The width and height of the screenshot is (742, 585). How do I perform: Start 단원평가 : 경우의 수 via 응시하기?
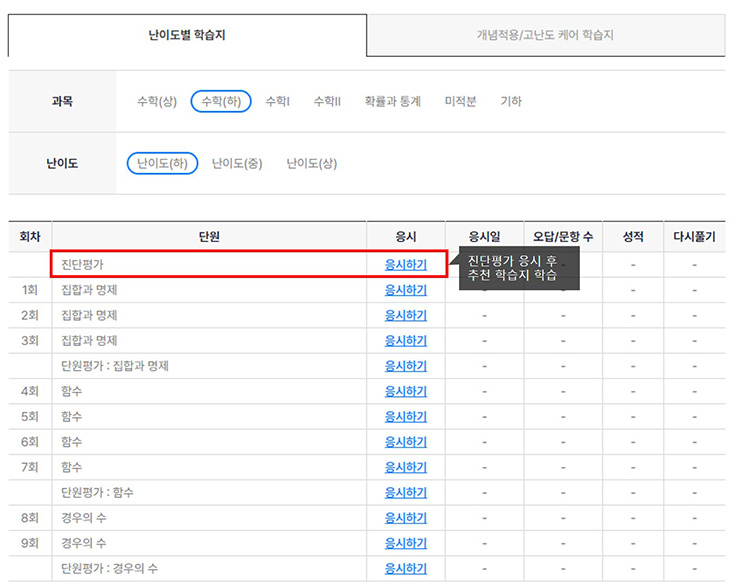tap(406, 568)
